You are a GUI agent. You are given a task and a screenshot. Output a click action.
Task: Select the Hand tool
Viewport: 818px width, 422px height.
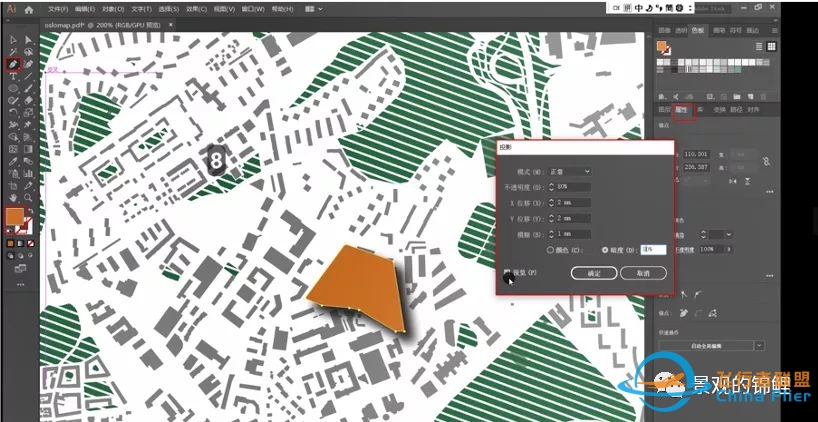(x=13, y=197)
